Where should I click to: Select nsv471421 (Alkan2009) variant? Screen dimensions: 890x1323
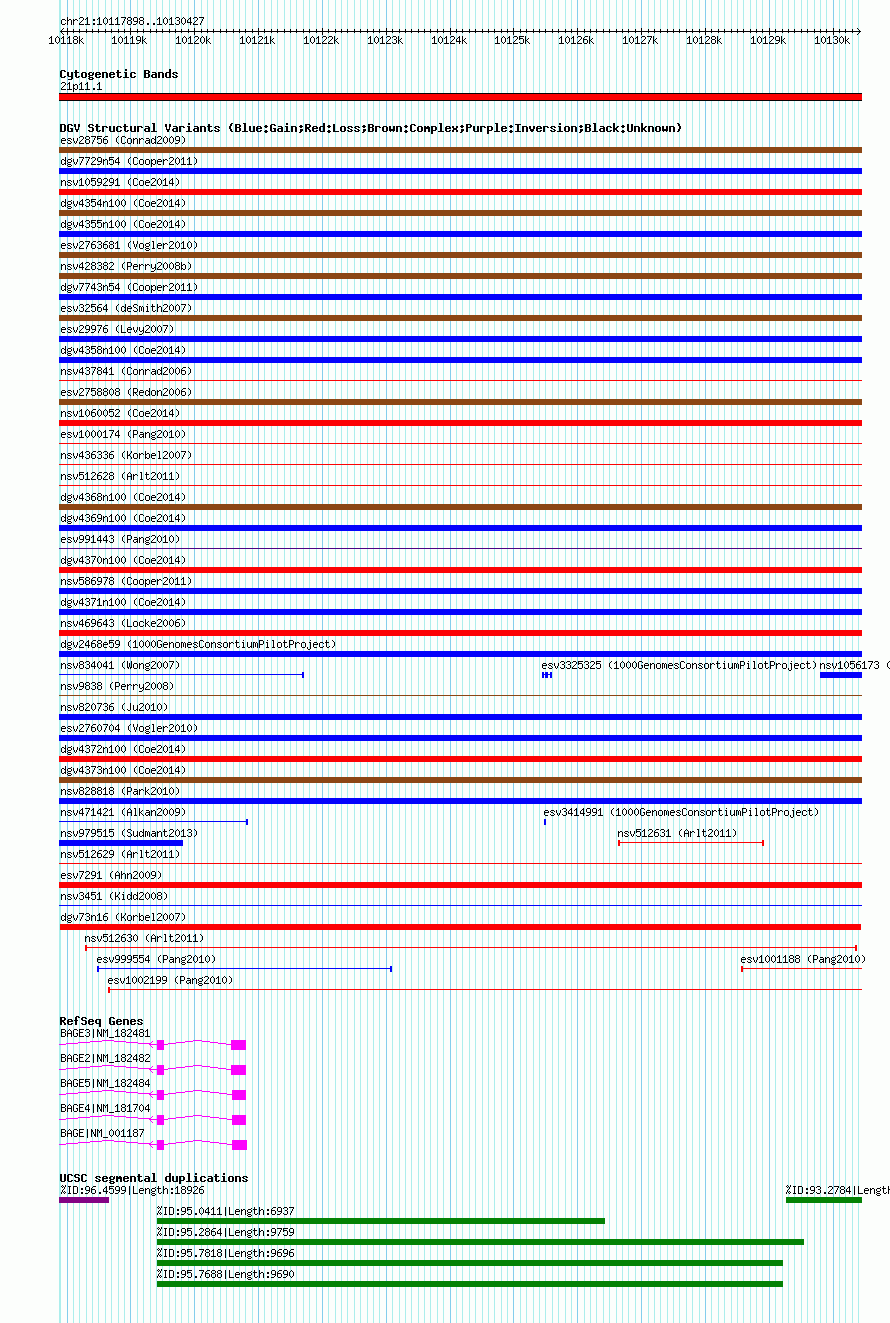123,812
